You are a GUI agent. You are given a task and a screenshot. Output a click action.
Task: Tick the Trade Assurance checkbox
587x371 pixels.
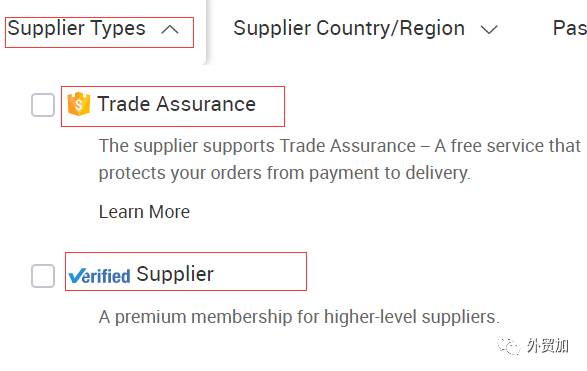coord(43,105)
